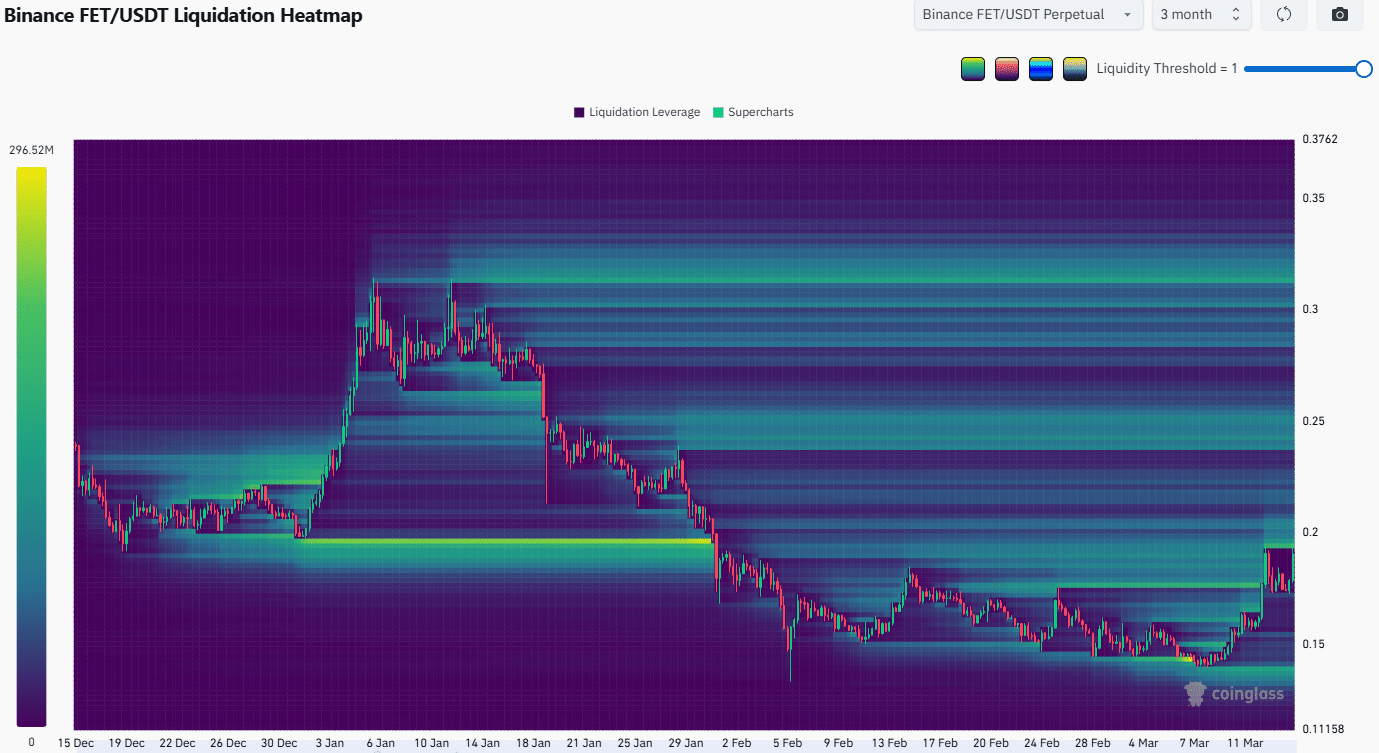Click the Liquidity Threshold slider handle
The height and width of the screenshot is (753, 1379).
click(1366, 68)
